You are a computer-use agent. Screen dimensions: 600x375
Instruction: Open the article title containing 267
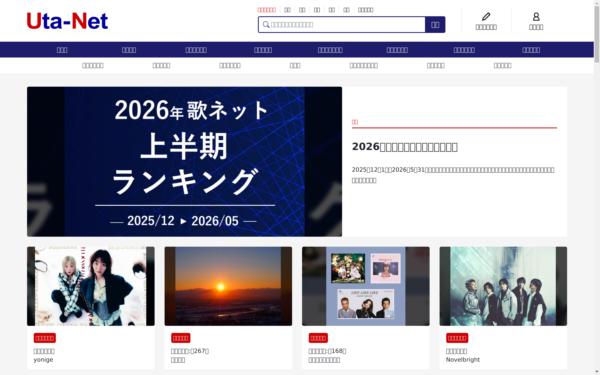pos(190,351)
